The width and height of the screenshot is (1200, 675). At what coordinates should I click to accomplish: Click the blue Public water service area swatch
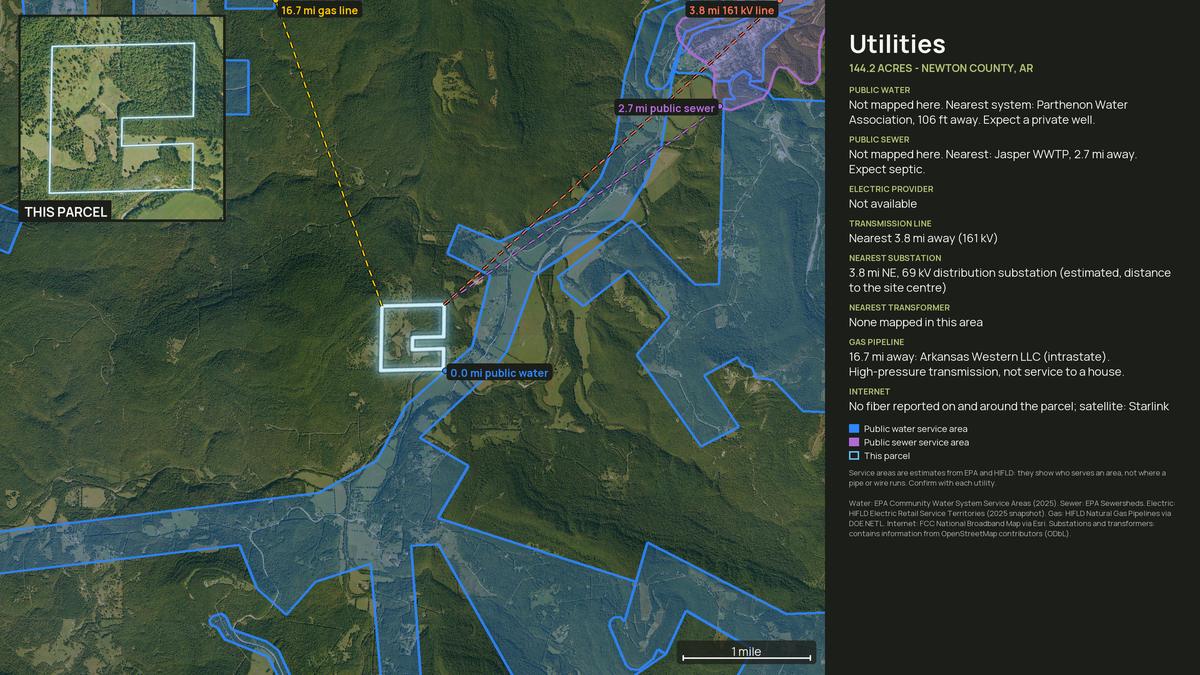click(x=854, y=428)
